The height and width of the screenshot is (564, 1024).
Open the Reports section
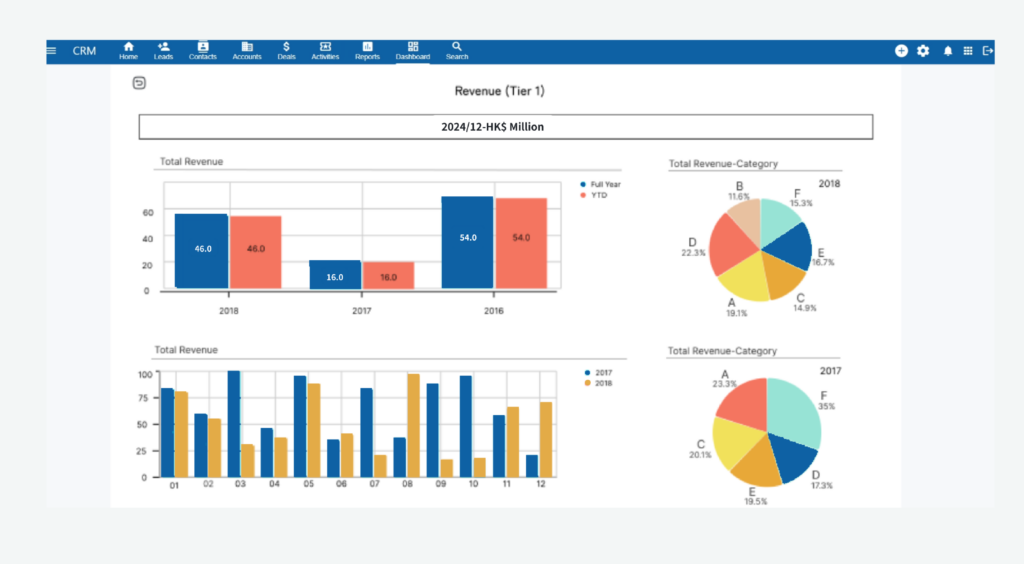[367, 51]
